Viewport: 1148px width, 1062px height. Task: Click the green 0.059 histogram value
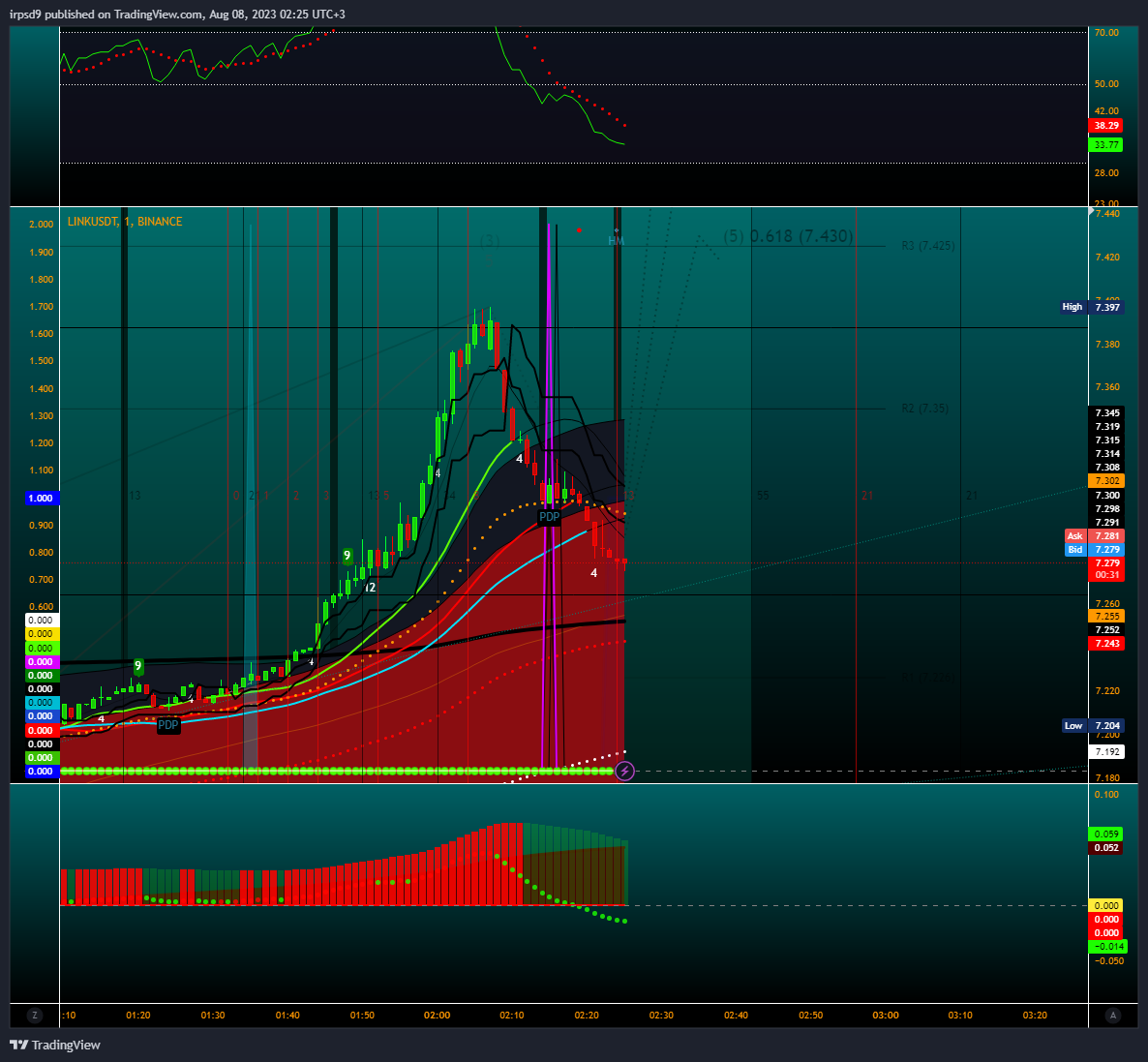(x=1106, y=834)
